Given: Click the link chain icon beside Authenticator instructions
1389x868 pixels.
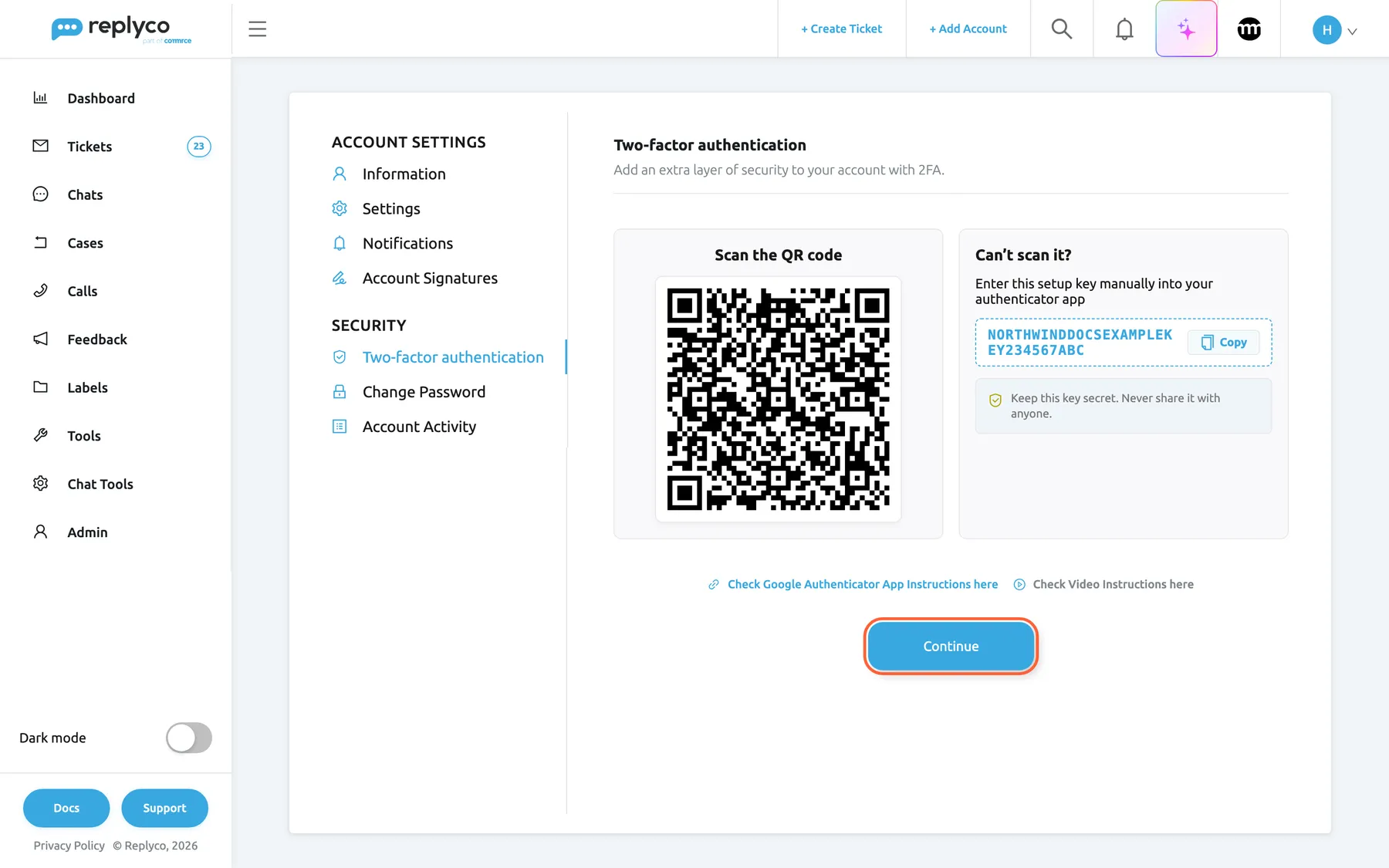Looking at the screenshot, I should tap(714, 584).
